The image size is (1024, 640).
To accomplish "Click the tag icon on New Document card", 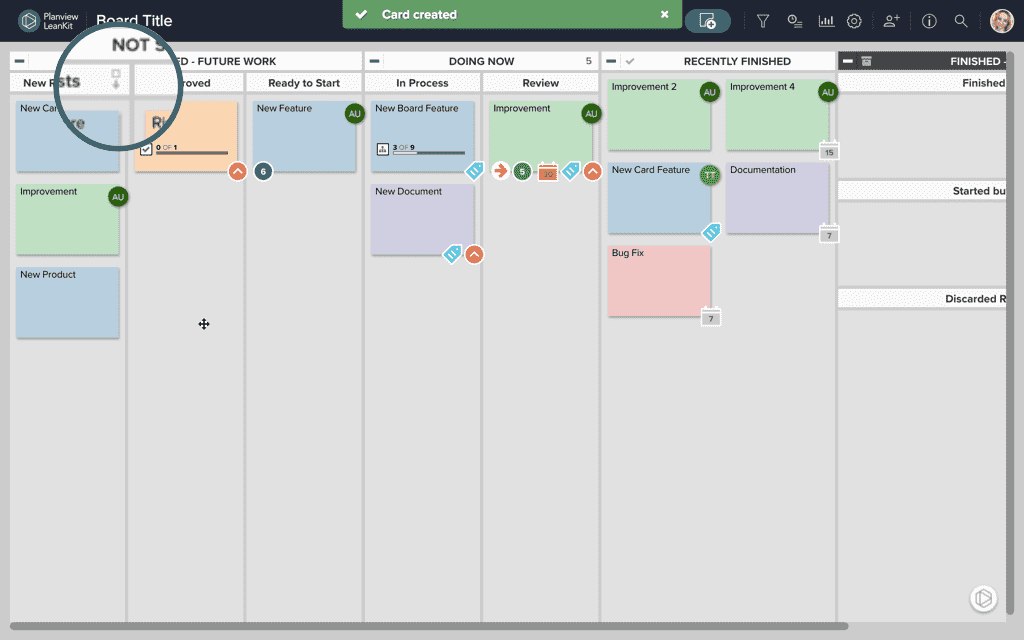I will pos(452,253).
